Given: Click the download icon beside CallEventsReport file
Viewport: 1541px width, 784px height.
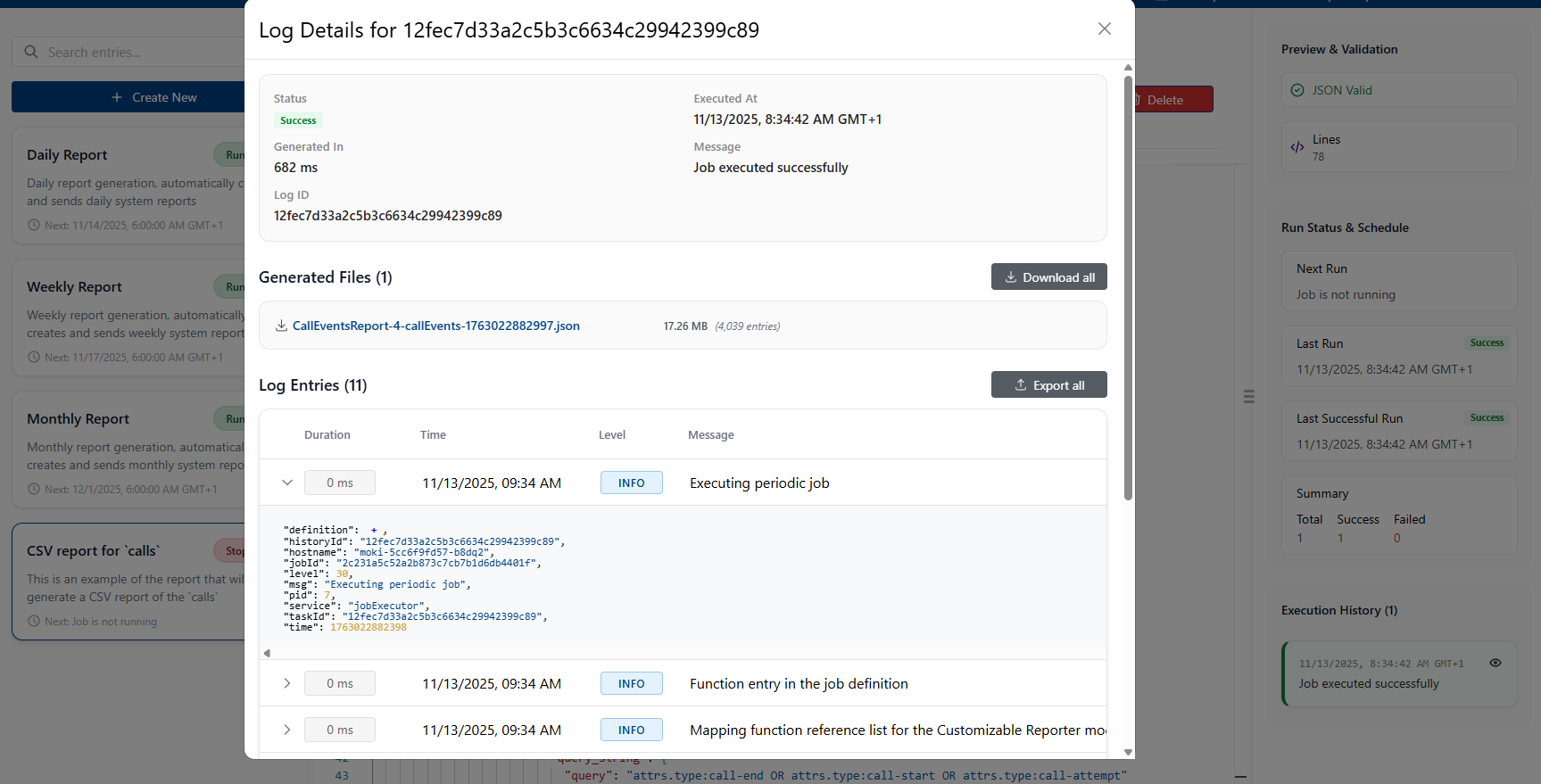Looking at the screenshot, I should (281, 326).
